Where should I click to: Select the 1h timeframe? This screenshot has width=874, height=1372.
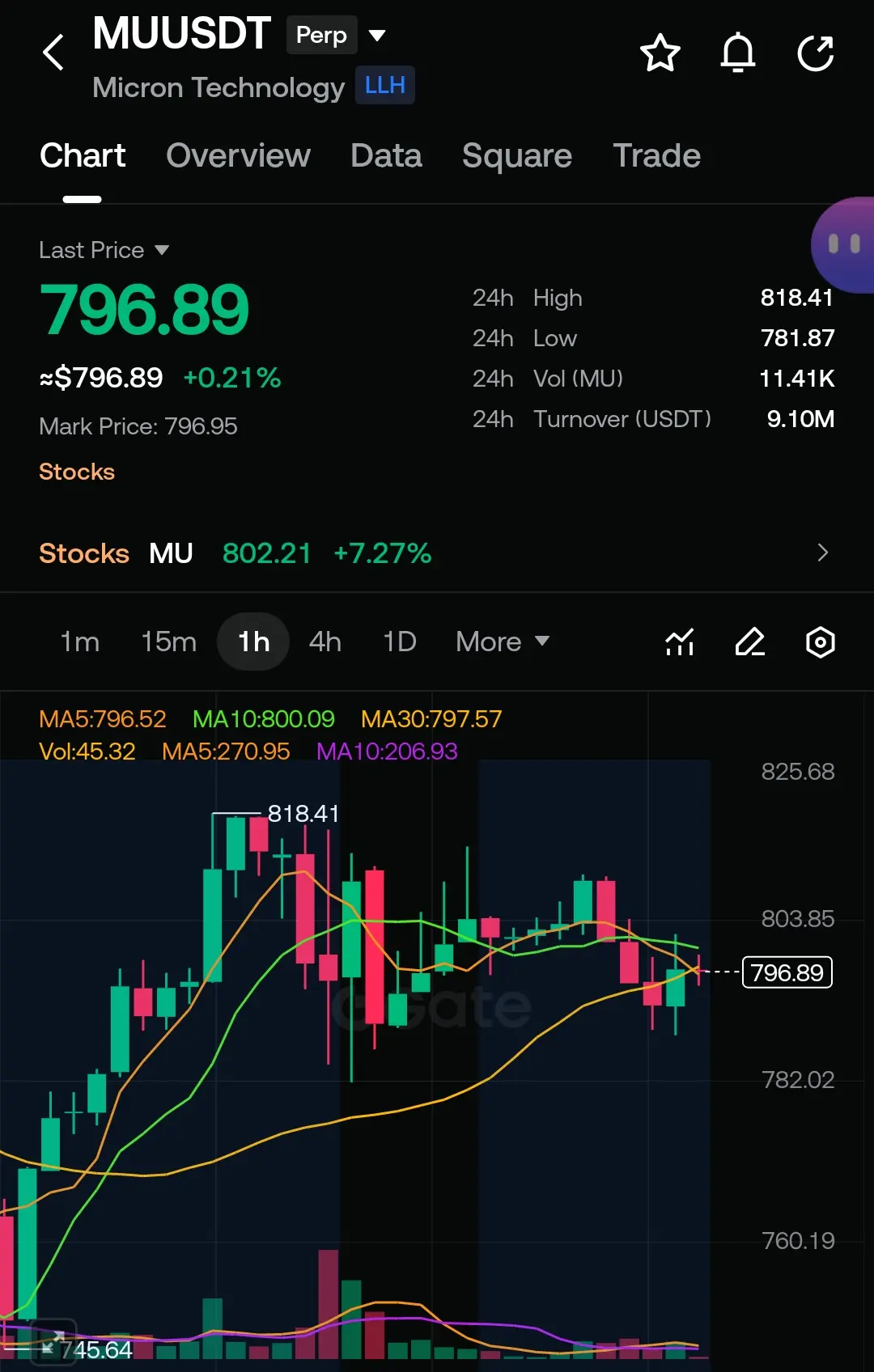[253, 642]
